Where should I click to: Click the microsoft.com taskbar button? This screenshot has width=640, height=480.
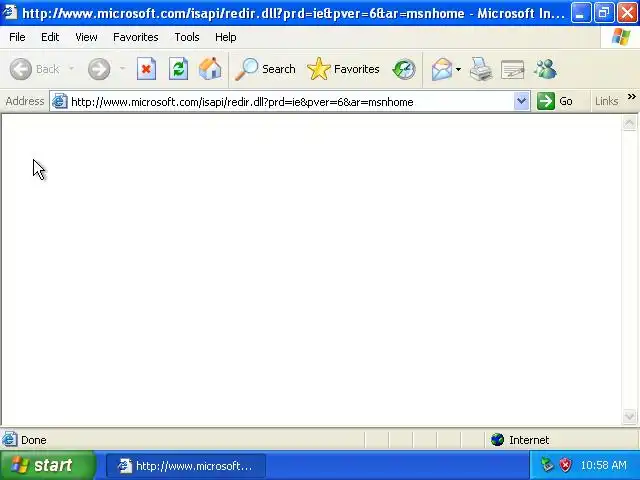(x=186, y=466)
